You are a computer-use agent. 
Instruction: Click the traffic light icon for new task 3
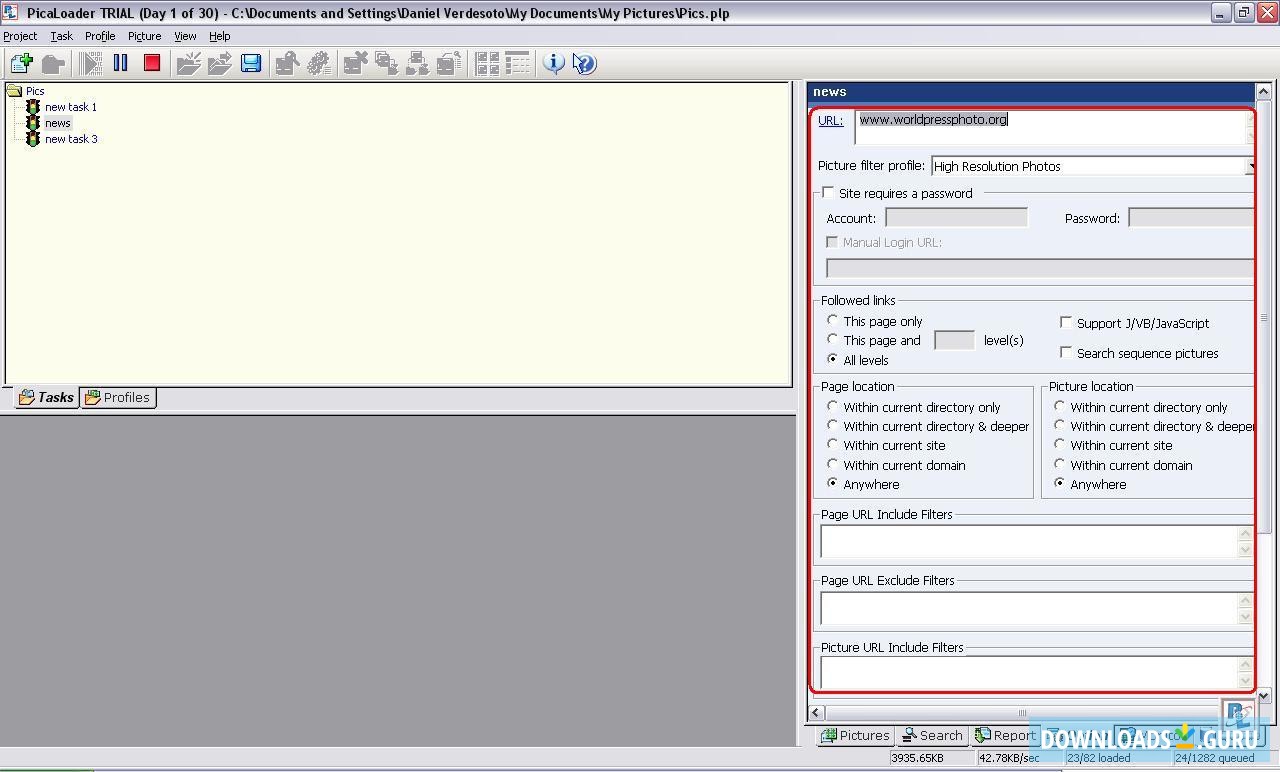[32, 139]
